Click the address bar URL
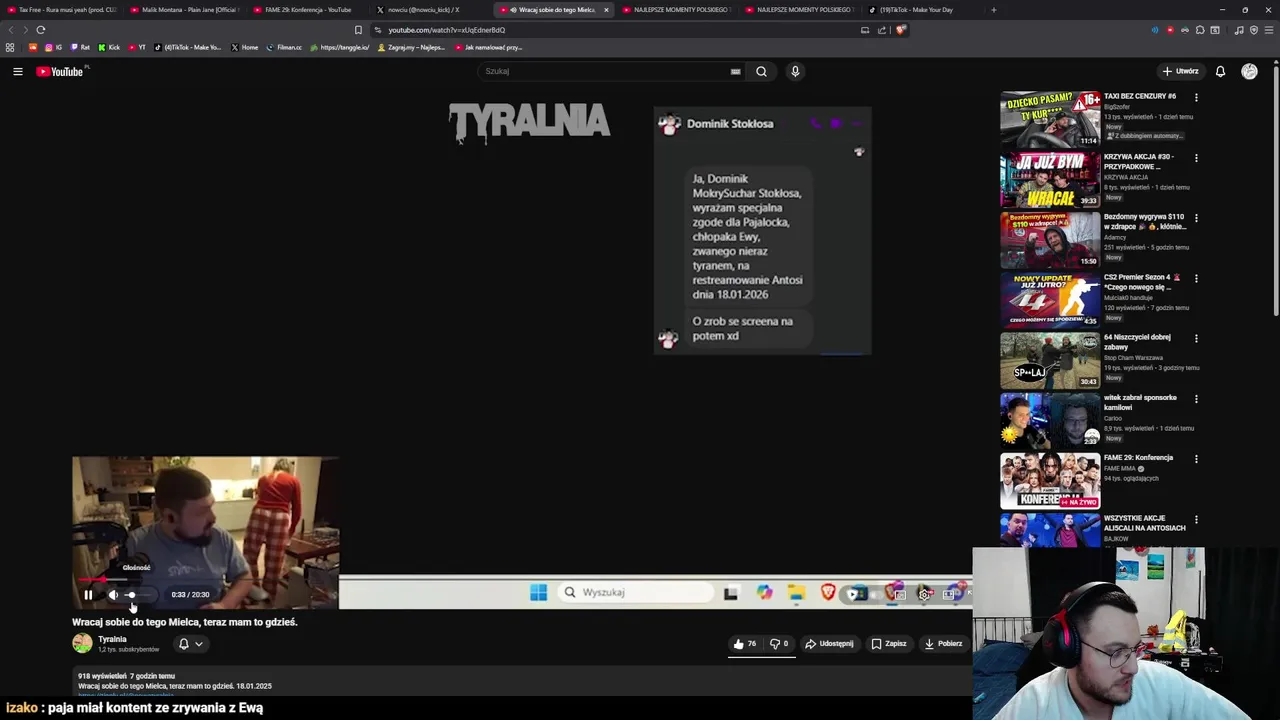This screenshot has height=720, width=1280. tap(446, 30)
